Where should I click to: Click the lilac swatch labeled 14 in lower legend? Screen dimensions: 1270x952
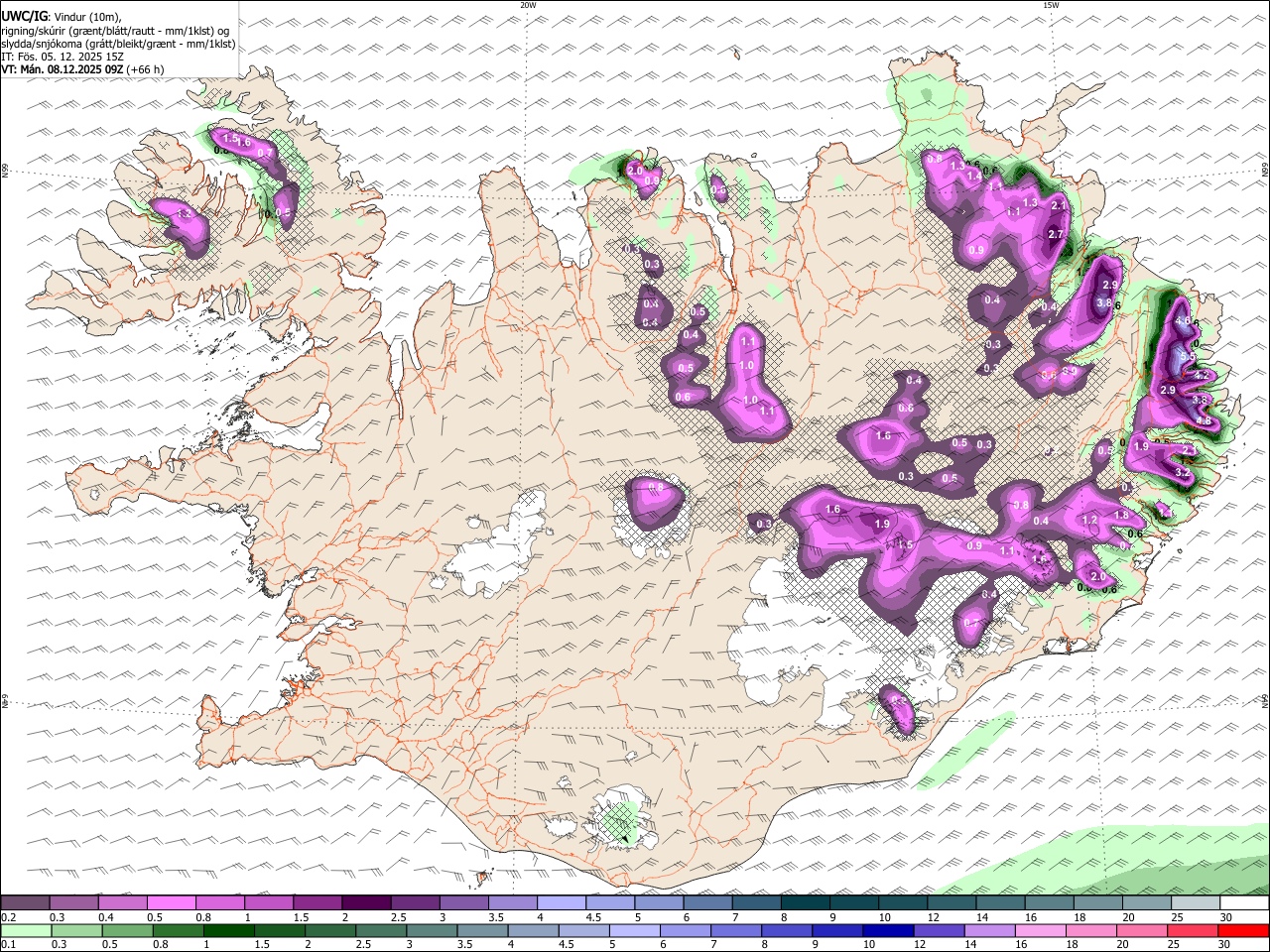click(x=989, y=931)
